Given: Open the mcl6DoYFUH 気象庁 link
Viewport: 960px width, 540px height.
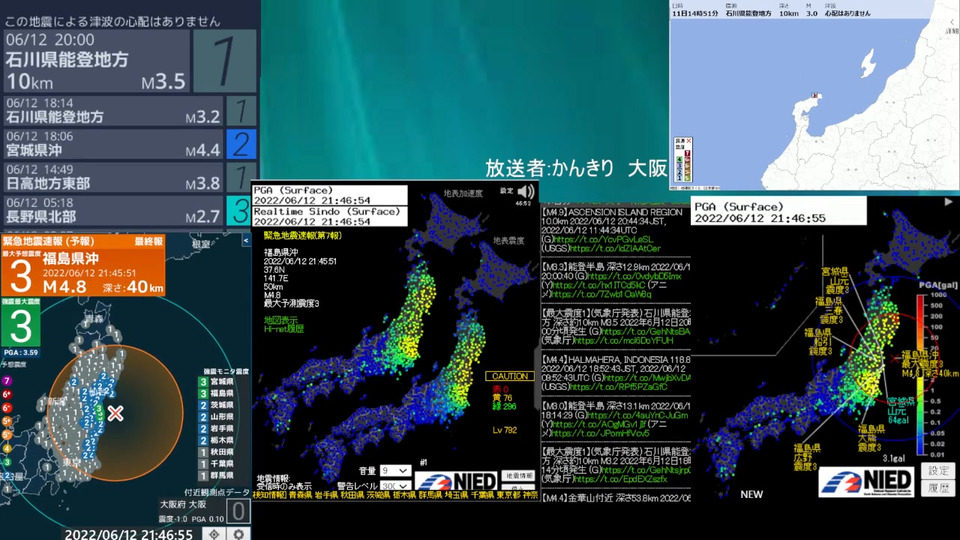Looking at the screenshot, I should 623,340.
